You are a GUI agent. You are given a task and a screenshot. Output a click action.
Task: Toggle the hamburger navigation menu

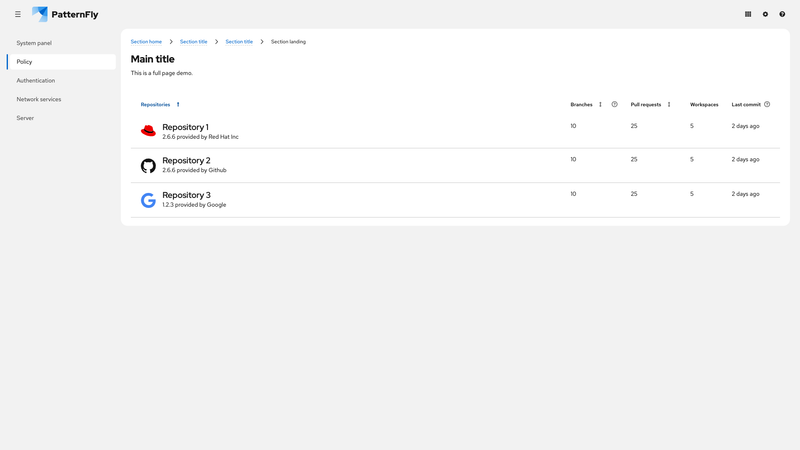click(18, 14)
